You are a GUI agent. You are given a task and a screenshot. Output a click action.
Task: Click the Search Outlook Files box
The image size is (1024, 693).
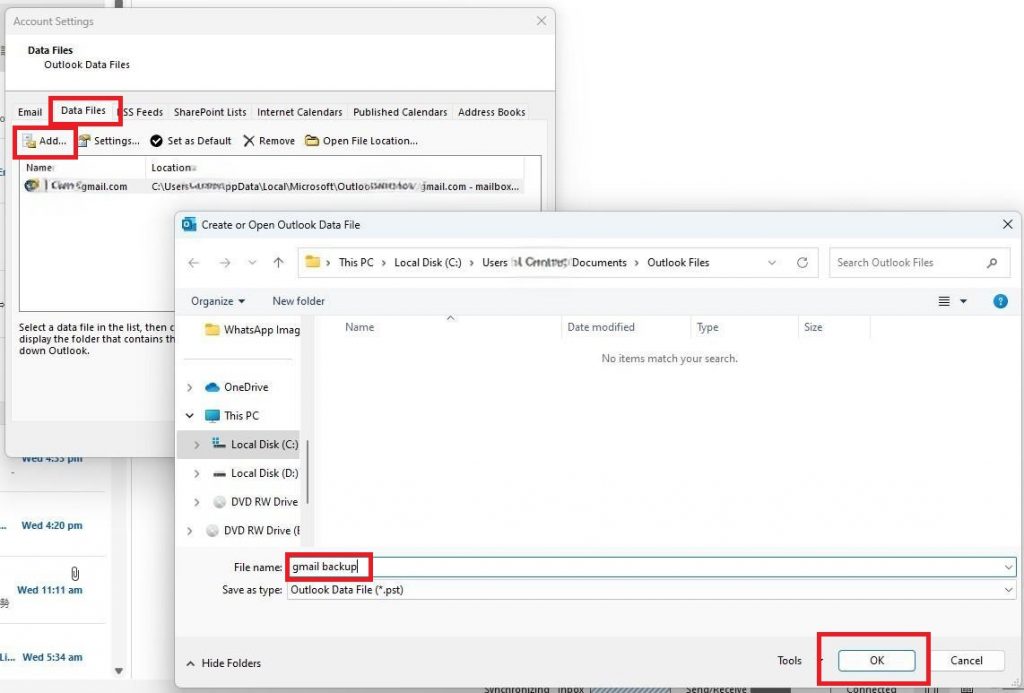(920, 263)
